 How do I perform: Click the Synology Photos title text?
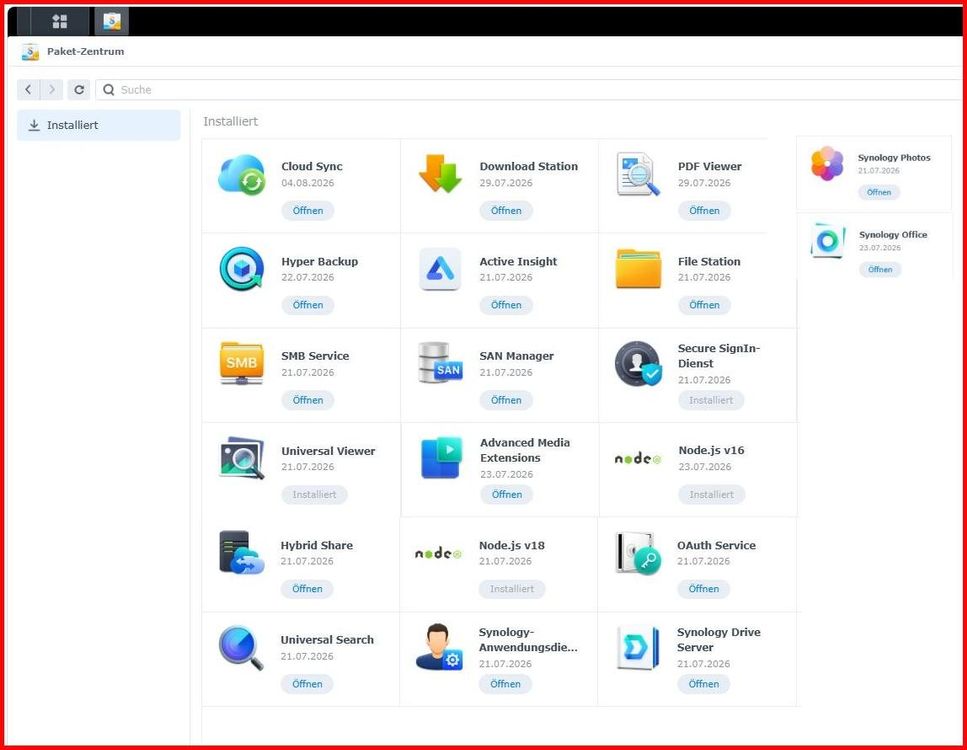[894, 158]
